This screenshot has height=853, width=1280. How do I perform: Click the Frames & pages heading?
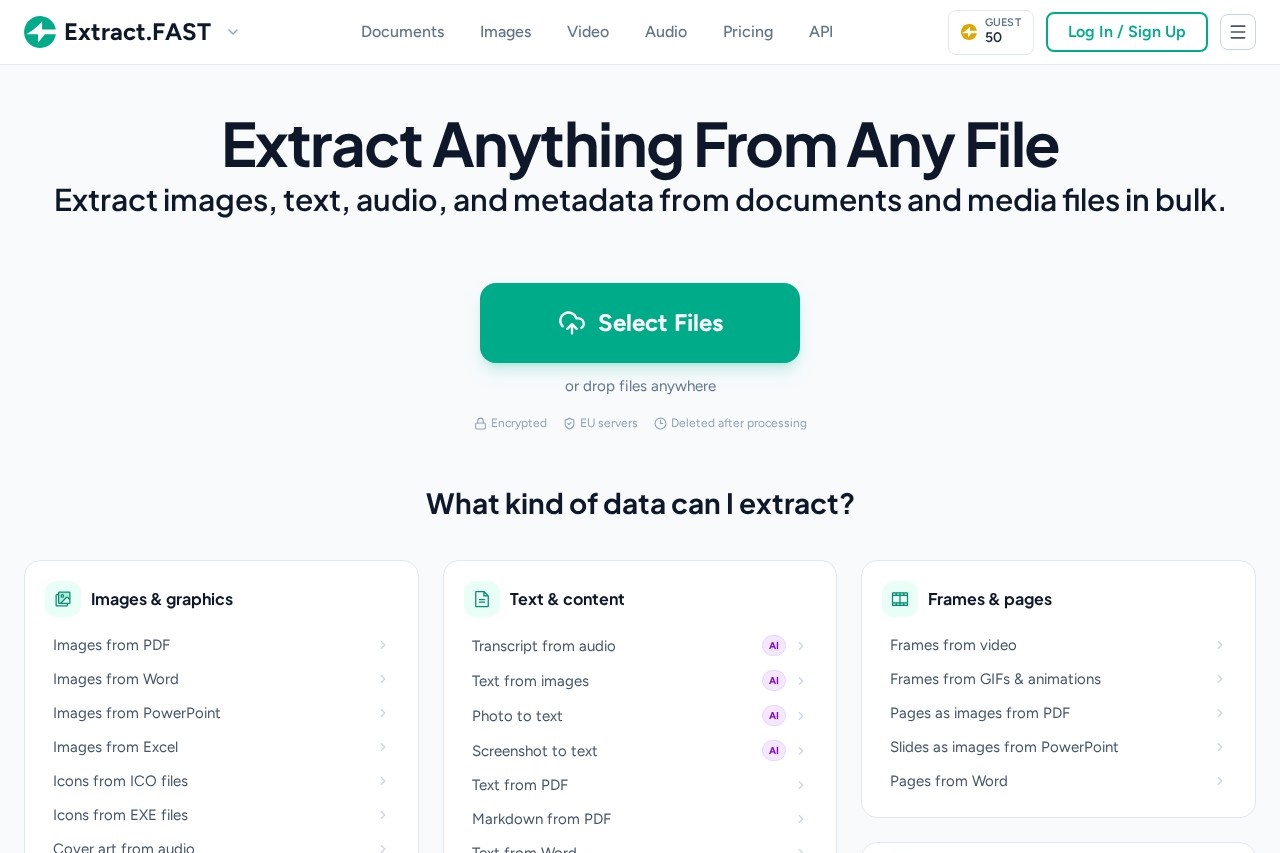(990, 599)
